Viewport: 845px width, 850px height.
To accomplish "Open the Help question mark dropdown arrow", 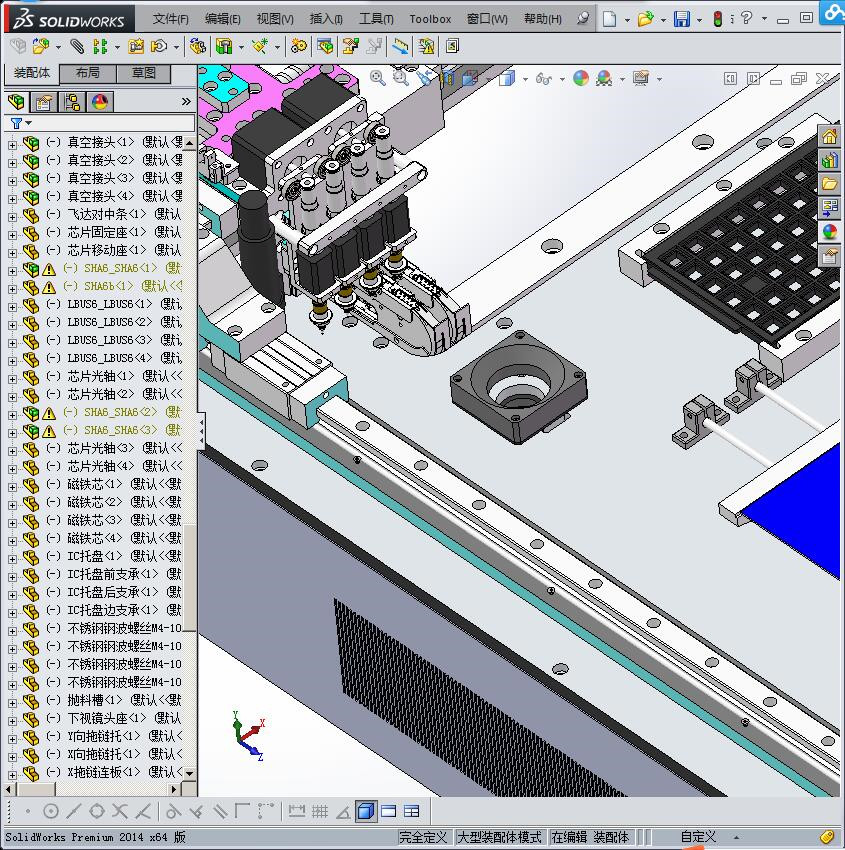I will [x=764, y=18].
